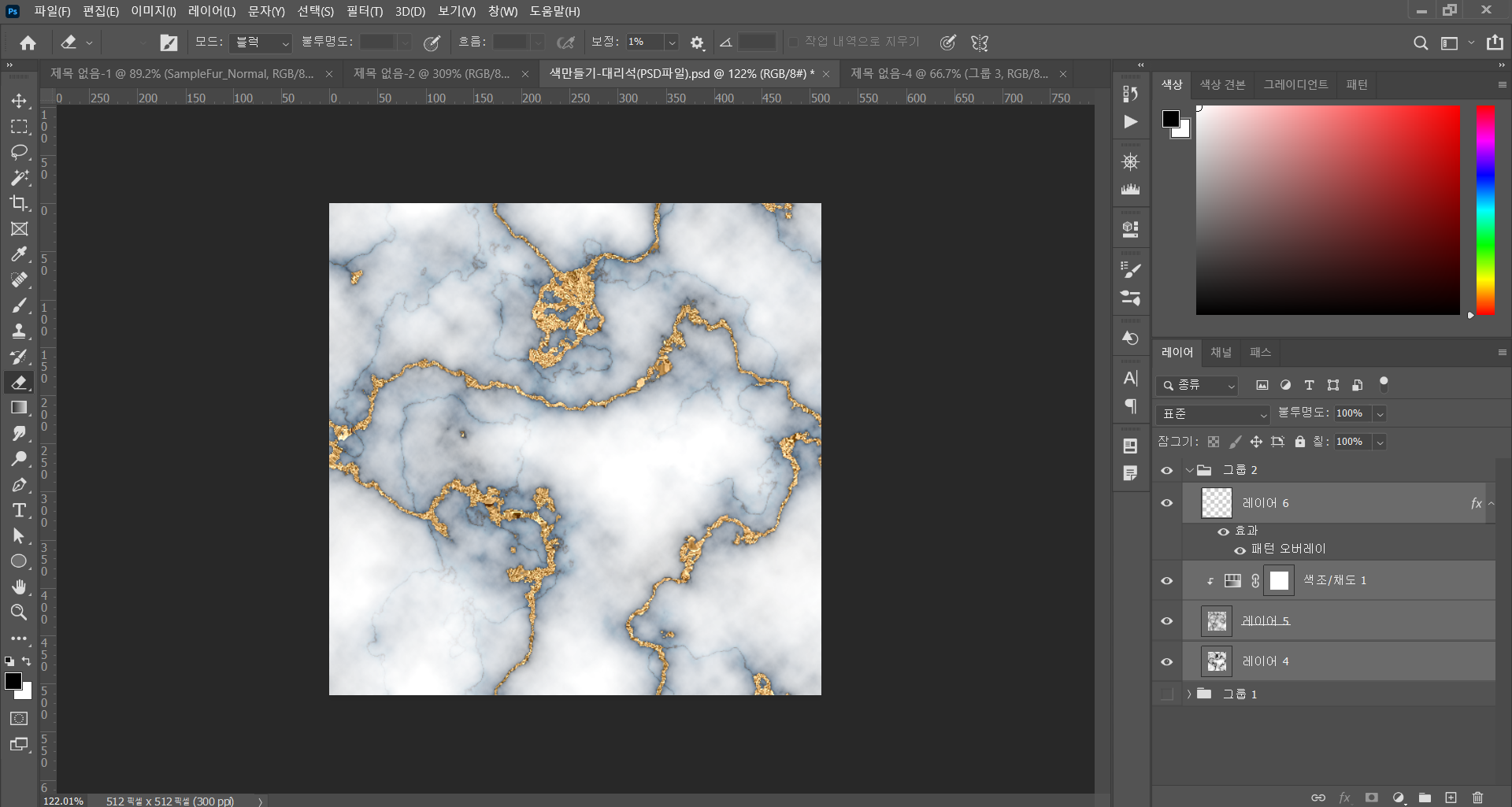Click the Home button in options bar

28,43
